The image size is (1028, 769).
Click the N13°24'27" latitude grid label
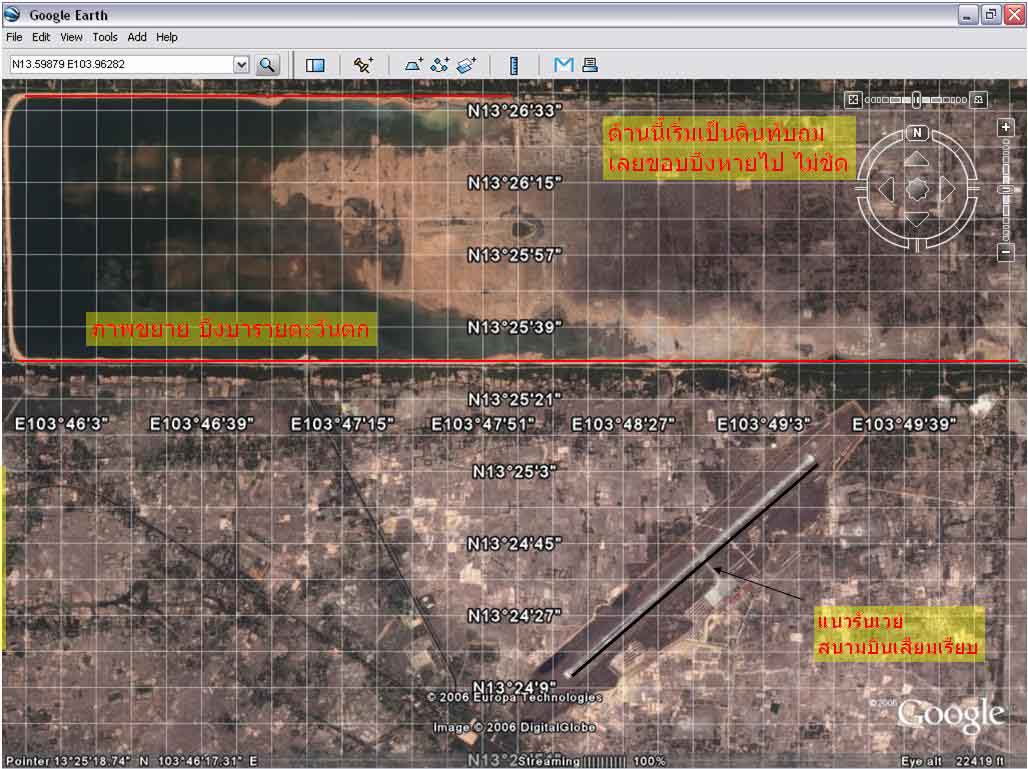tap(515, 616)
